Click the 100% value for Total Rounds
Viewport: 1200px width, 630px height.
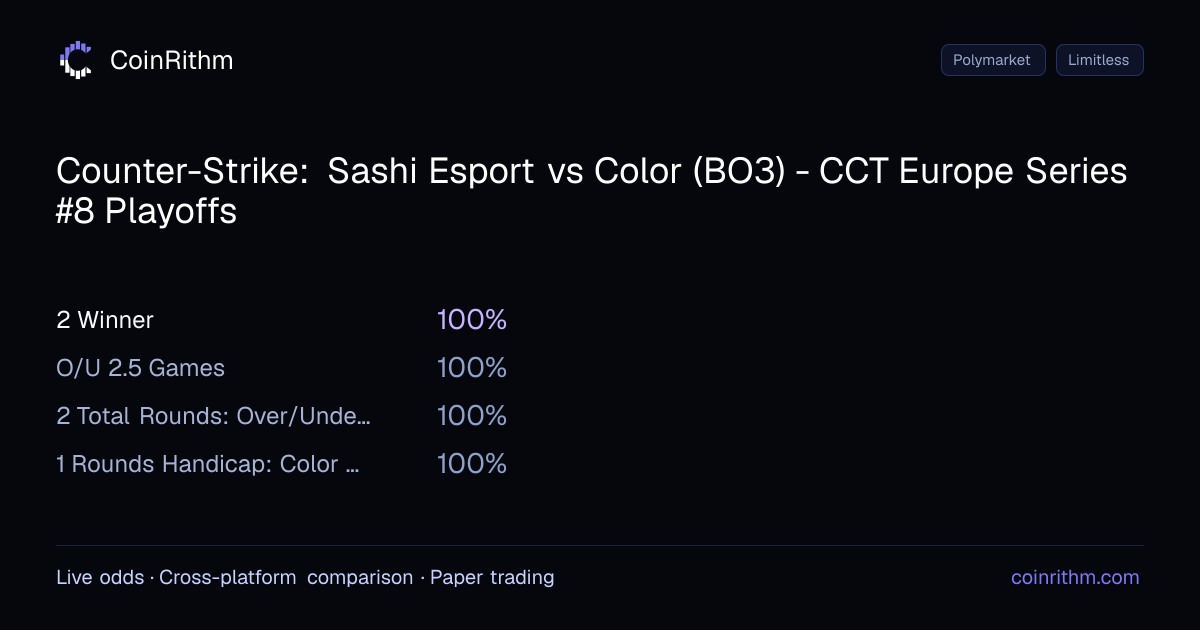pyautogui.click(x=472, y=416)
